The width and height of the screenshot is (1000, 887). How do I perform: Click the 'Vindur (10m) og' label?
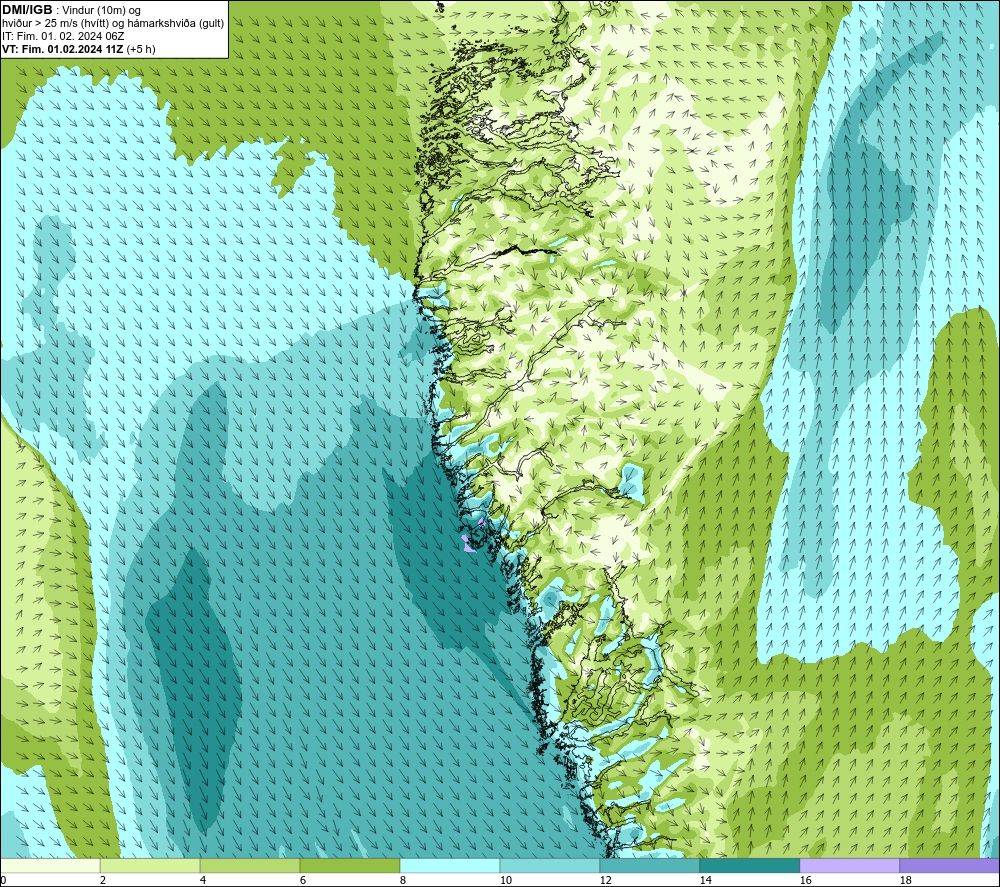[101, 10]
